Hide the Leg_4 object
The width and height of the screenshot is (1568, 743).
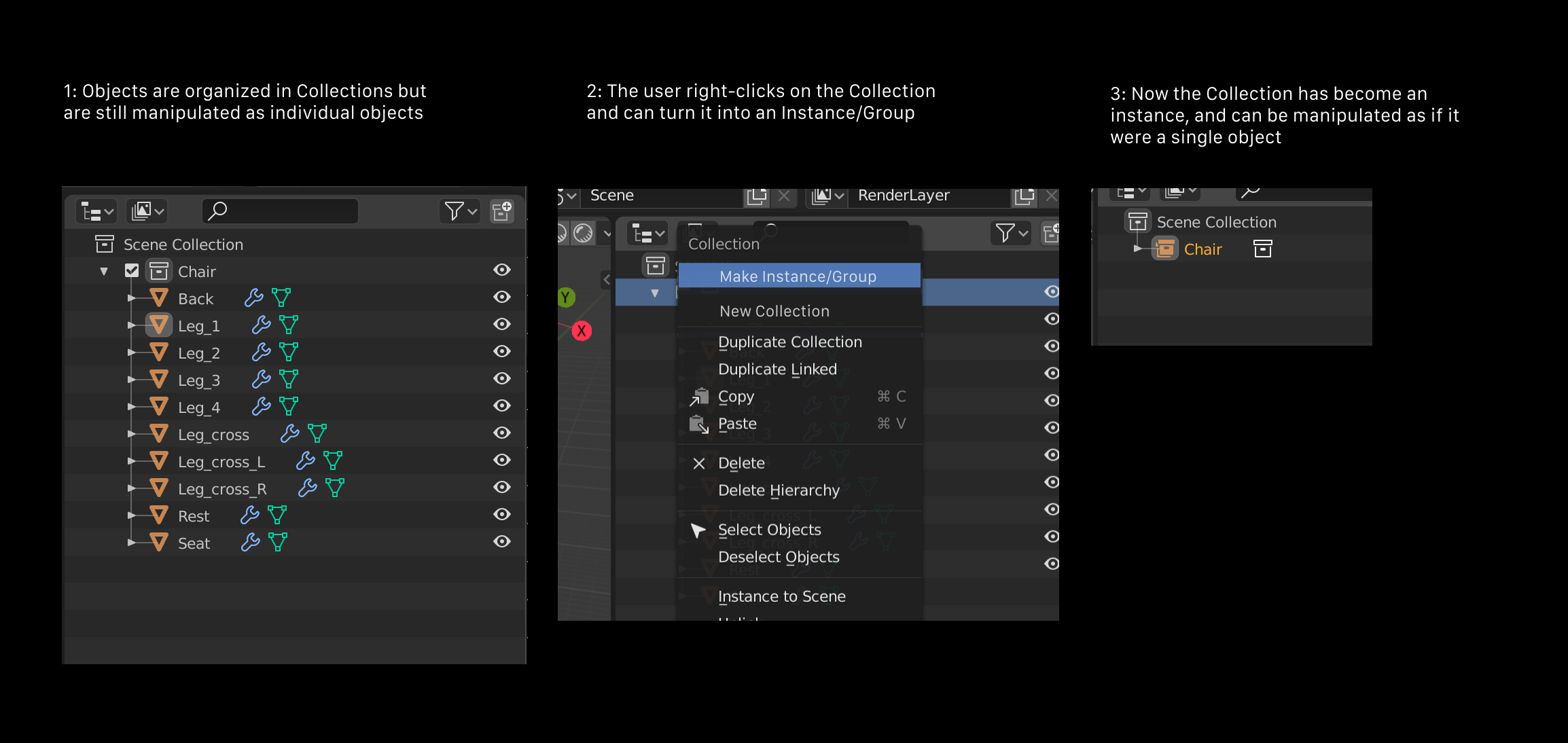pyautogui.click(x=502, y=405)
